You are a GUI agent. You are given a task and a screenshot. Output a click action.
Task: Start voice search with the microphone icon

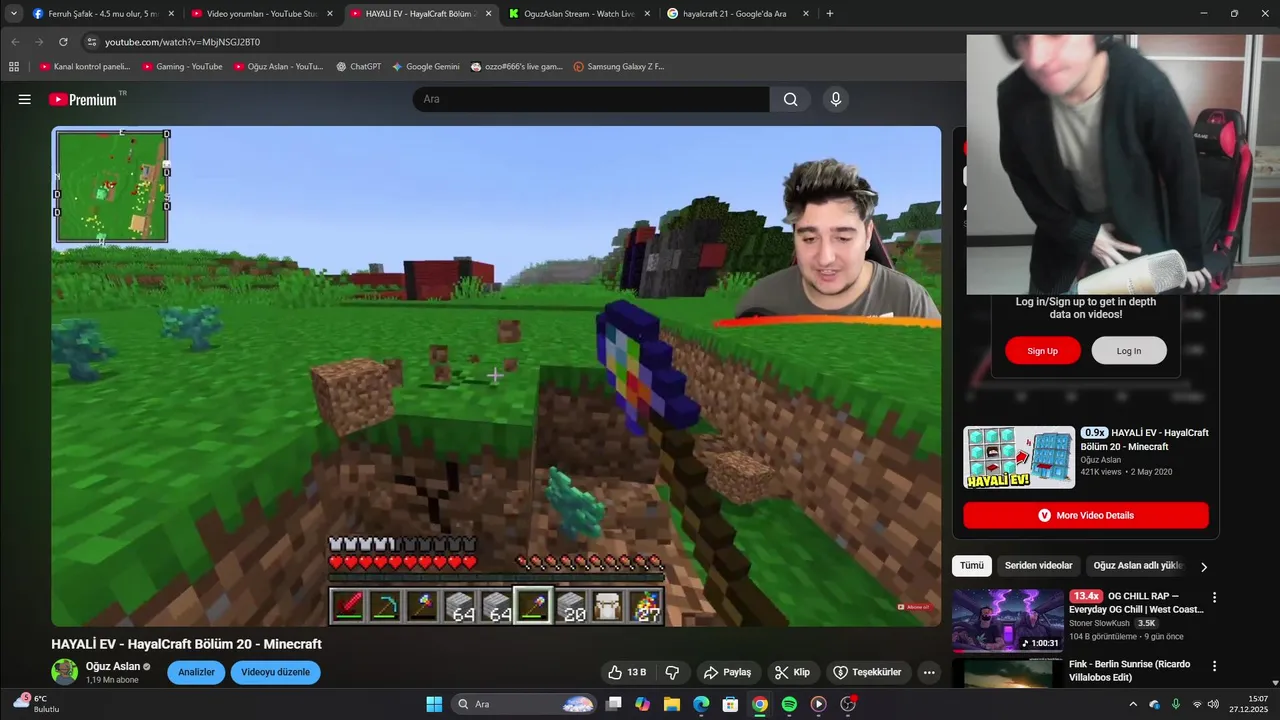click(x=836, y=99)
